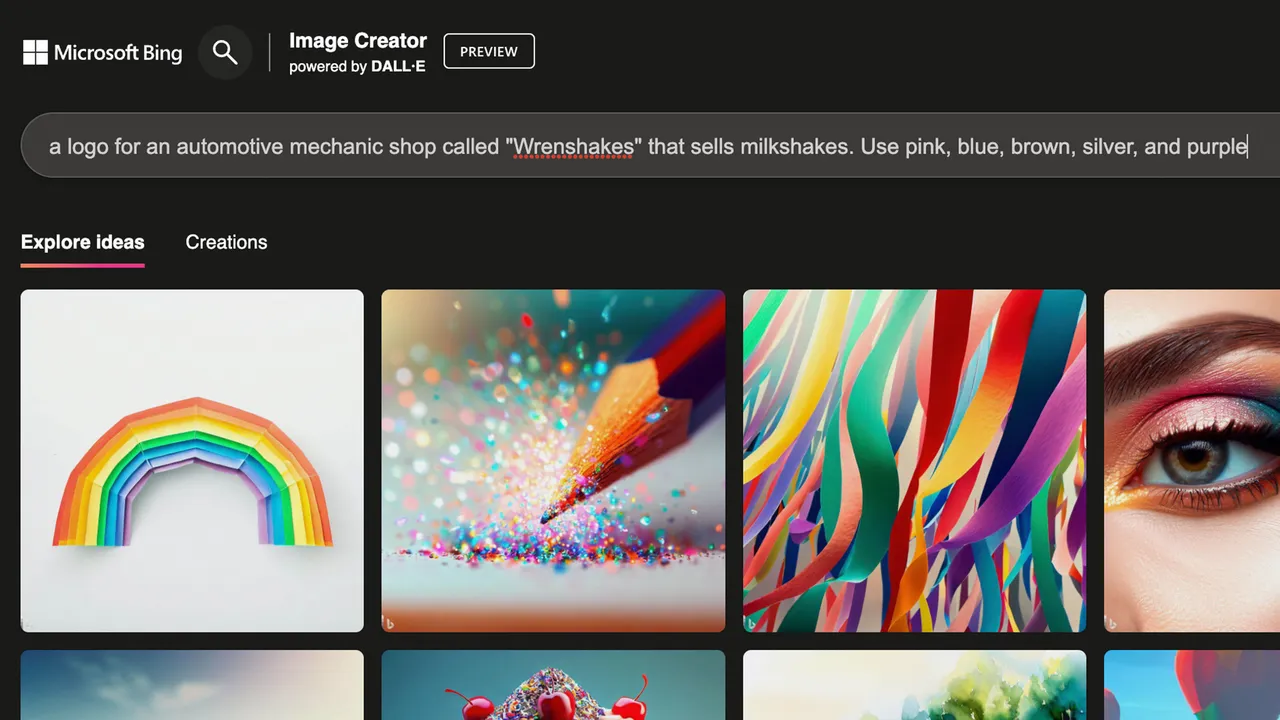Focus the Wrenshakes logo prompt field
Screen dimensions: 1280x720
coord(650,146)
